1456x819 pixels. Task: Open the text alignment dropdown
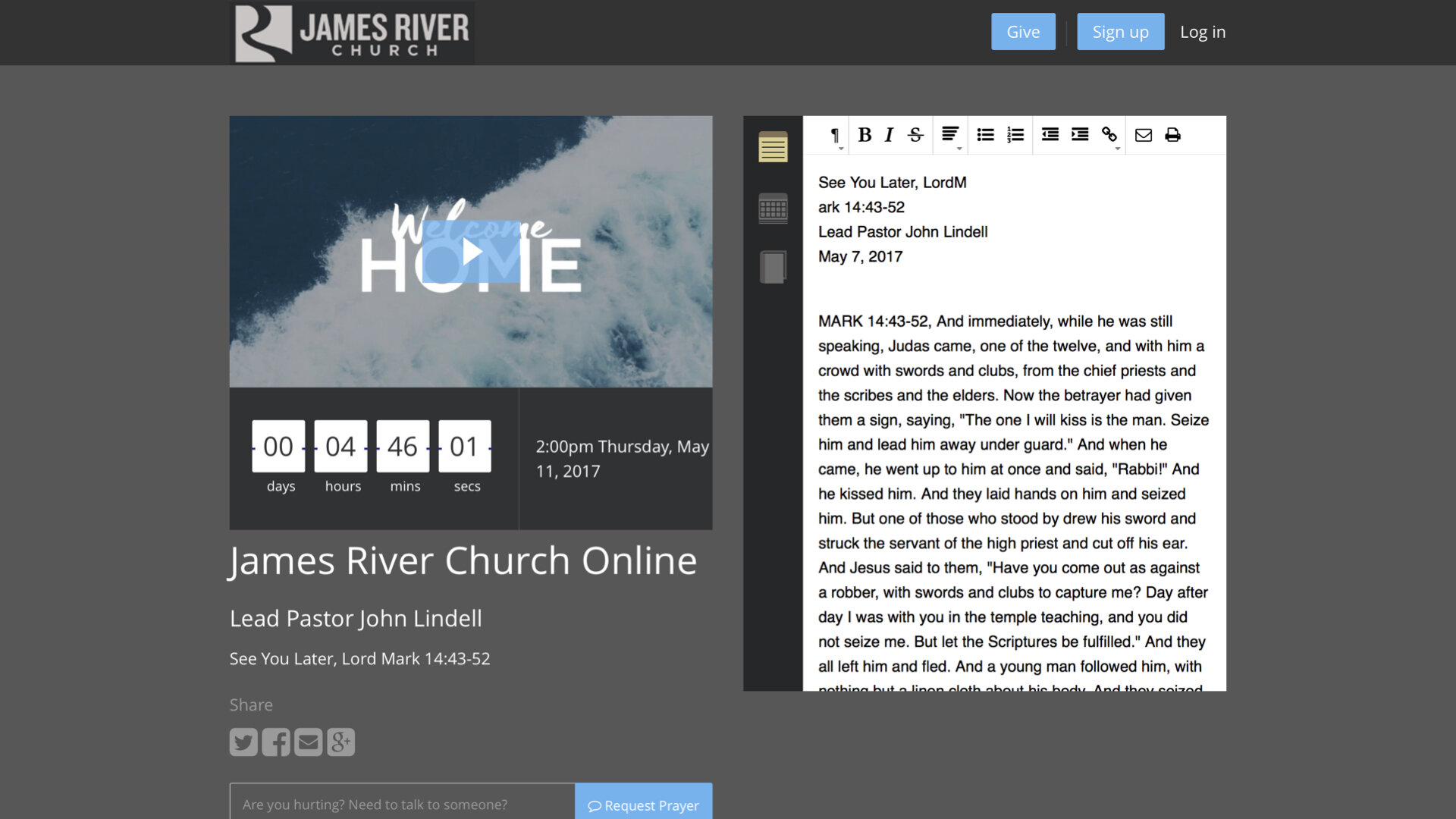click(951, 136)
